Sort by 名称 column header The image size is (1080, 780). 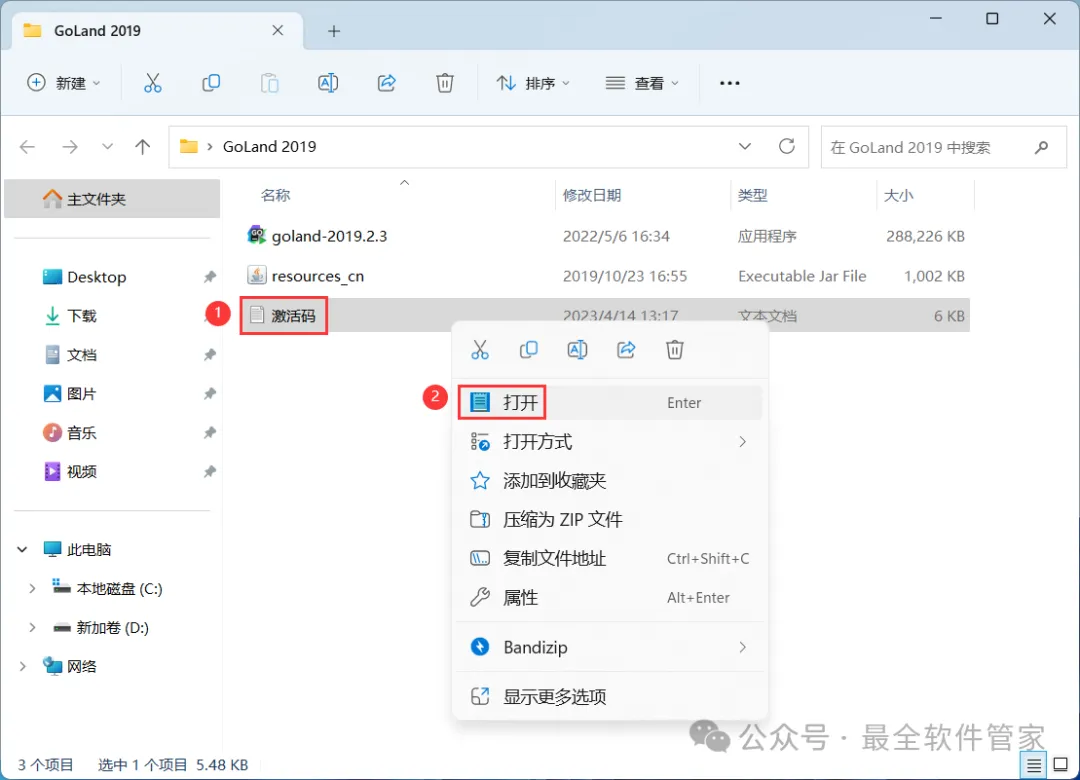click(276, 195)
